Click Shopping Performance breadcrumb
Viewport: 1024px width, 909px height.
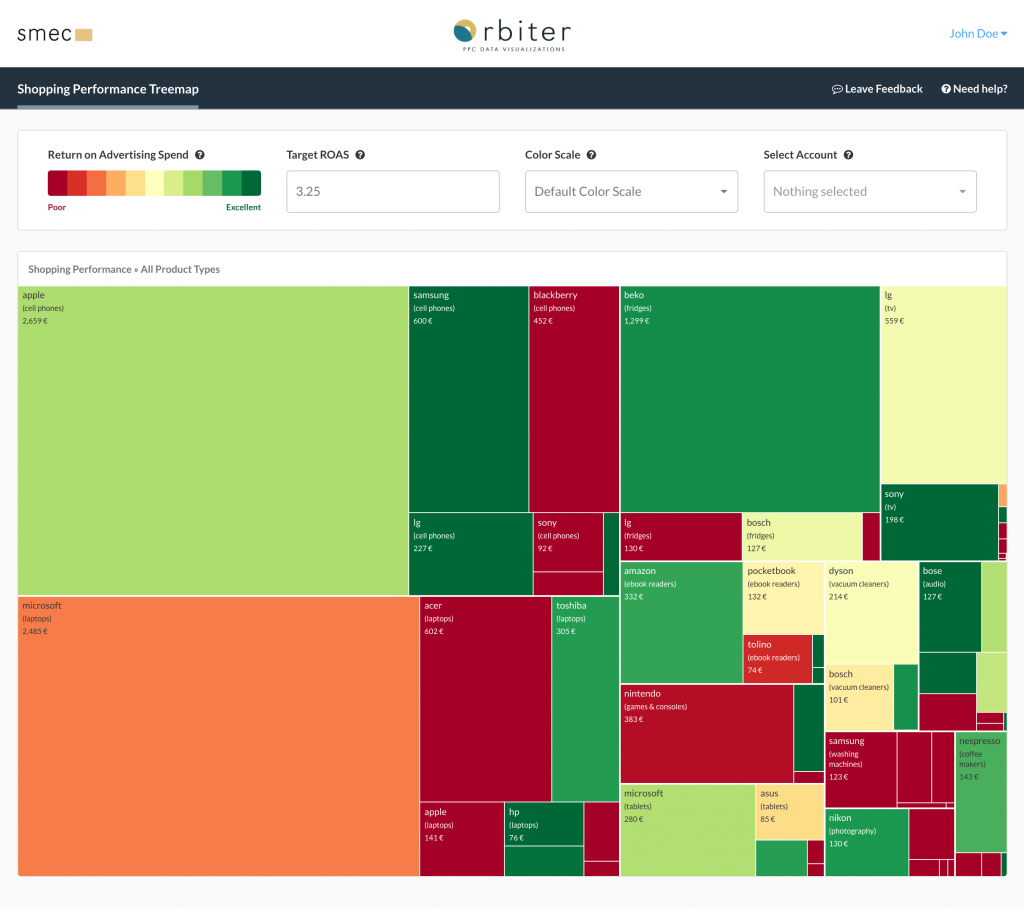pos(80,269)
